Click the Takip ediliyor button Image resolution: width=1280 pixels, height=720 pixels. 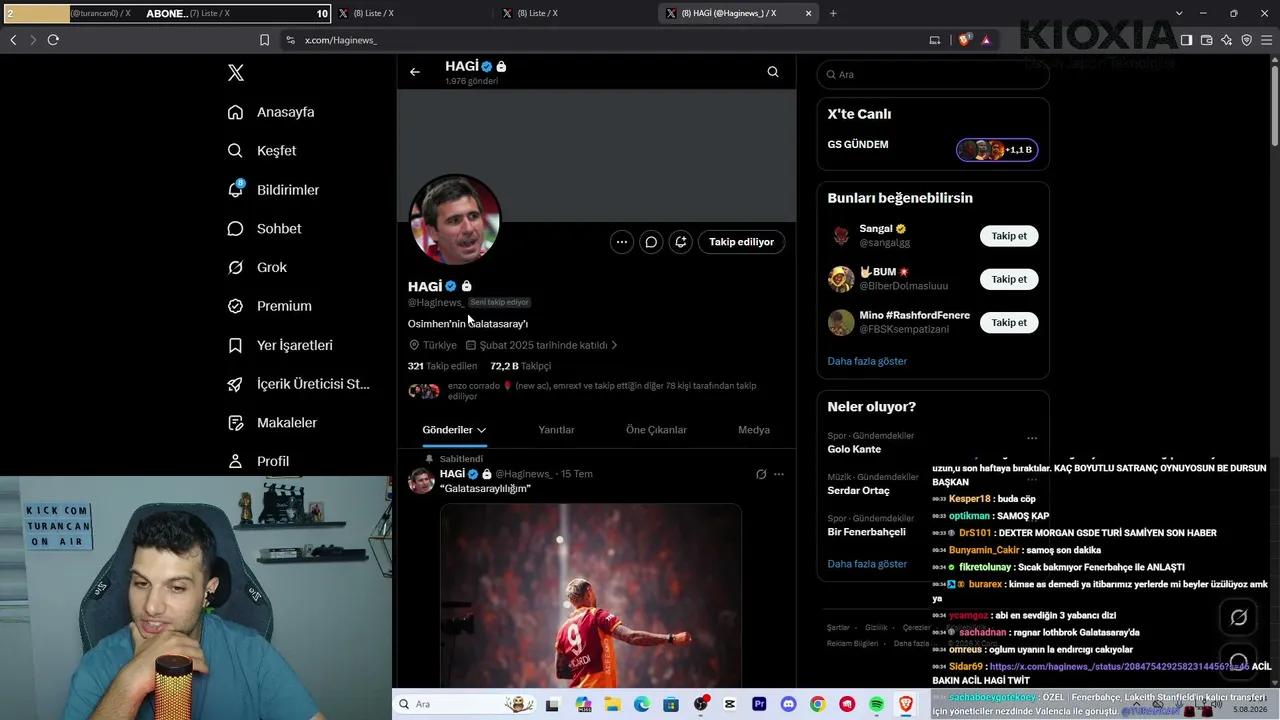point(742,242)
